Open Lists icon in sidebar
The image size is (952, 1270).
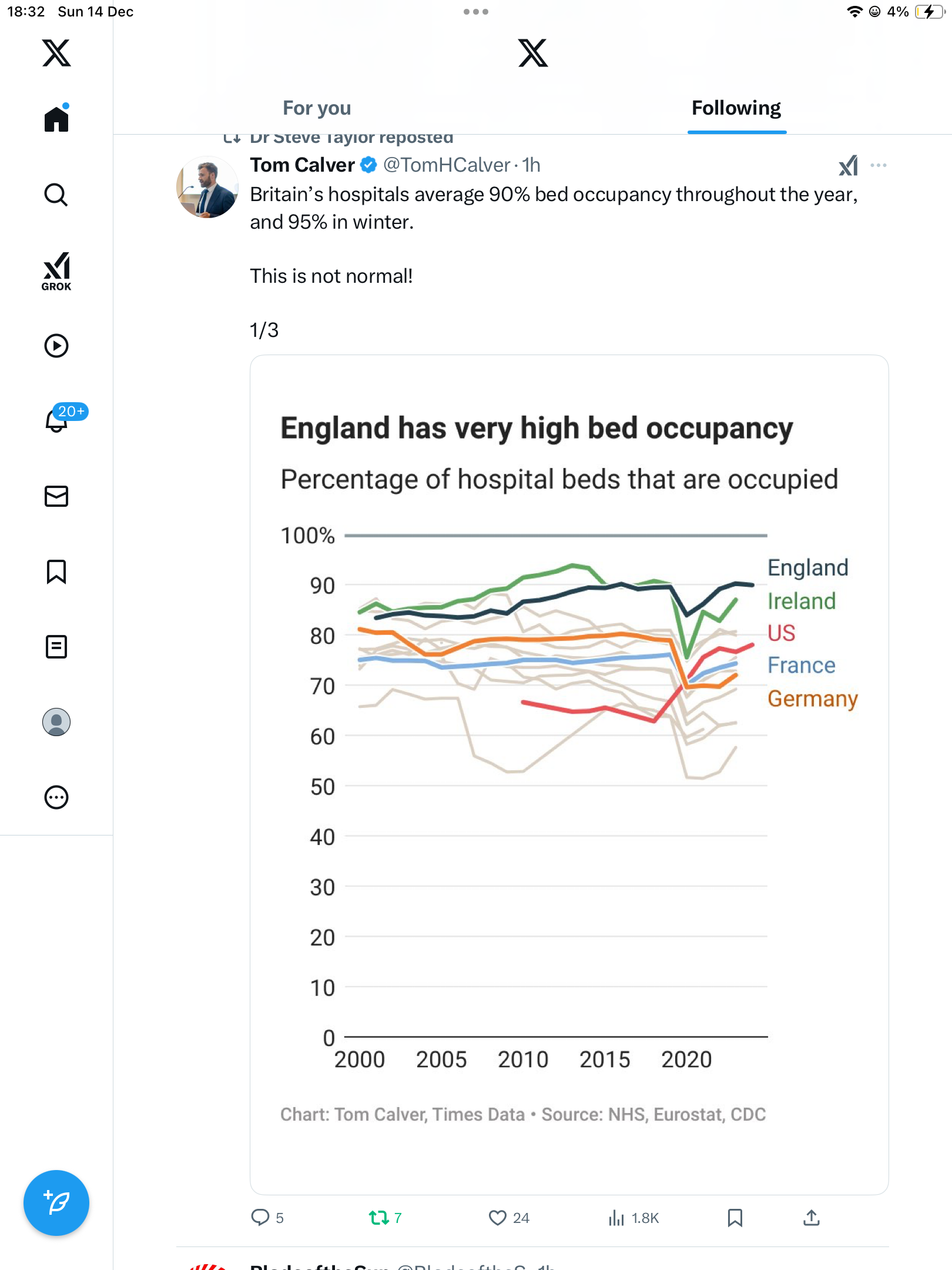56,647
